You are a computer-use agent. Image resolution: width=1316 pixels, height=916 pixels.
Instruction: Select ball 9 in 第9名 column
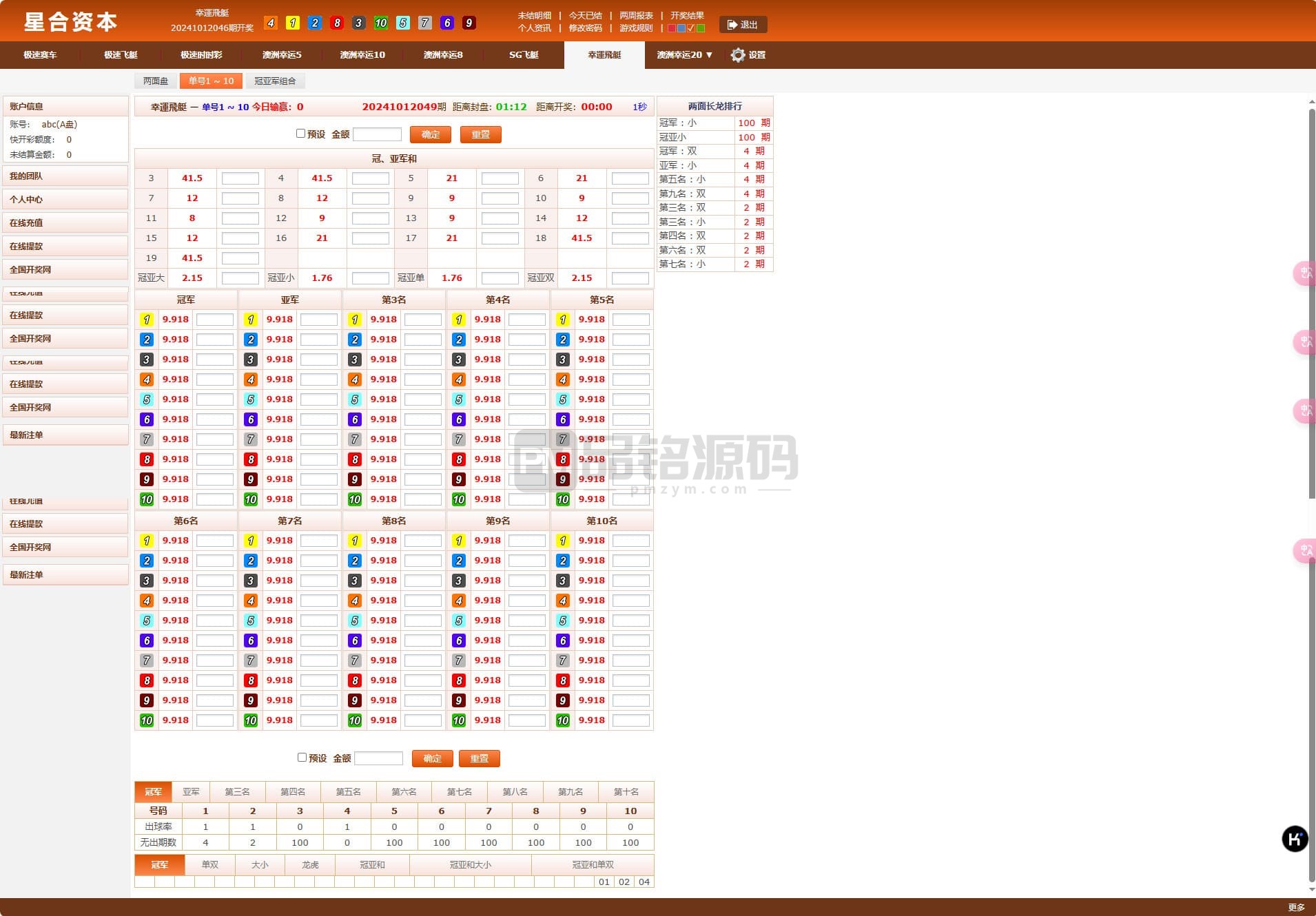point(459,700)
